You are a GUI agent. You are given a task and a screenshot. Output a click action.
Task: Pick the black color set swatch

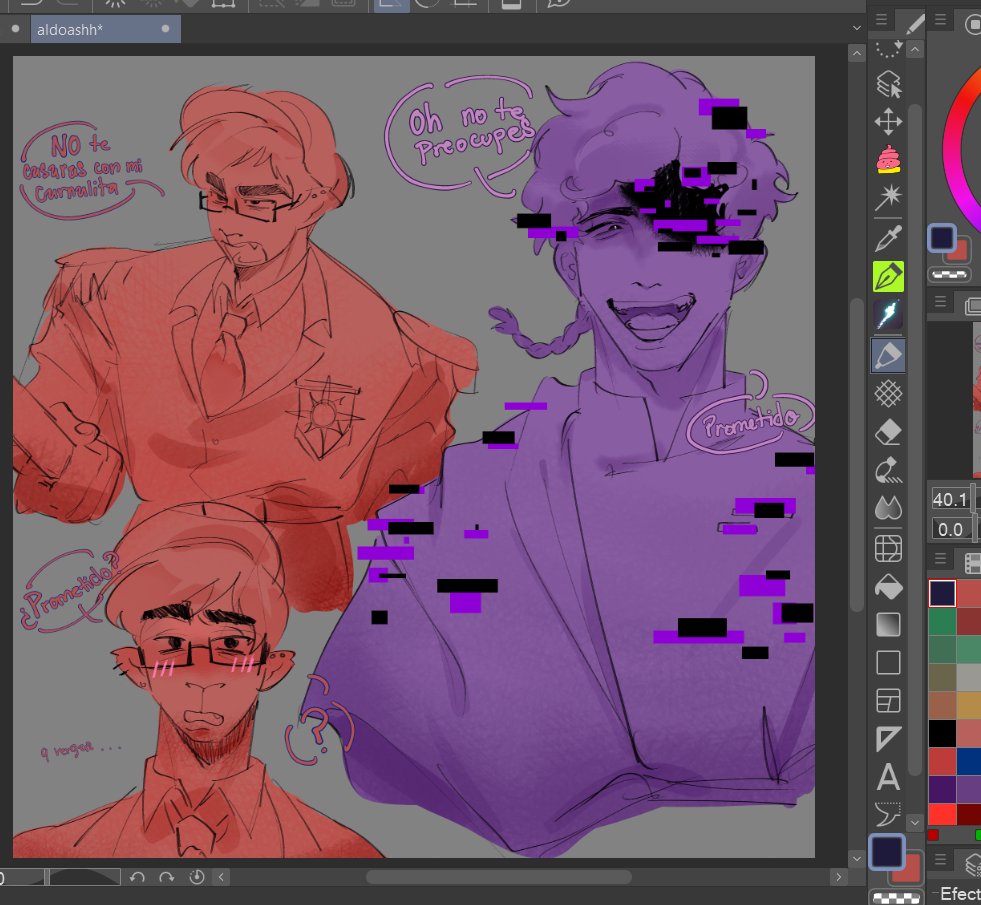pyautogui.click(x=942, y=734)
